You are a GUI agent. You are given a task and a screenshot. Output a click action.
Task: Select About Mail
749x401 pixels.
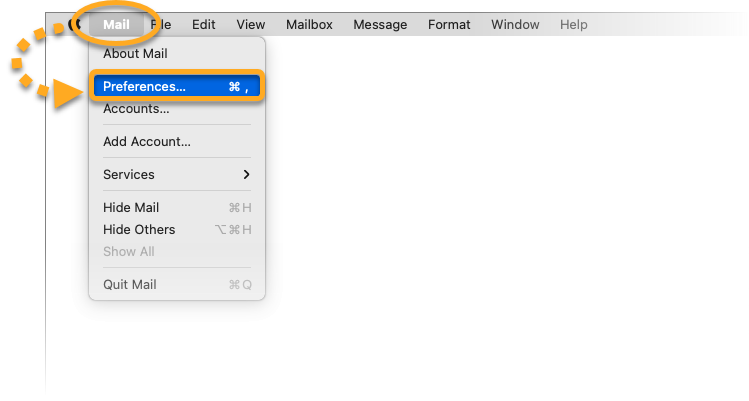point(135,54)
